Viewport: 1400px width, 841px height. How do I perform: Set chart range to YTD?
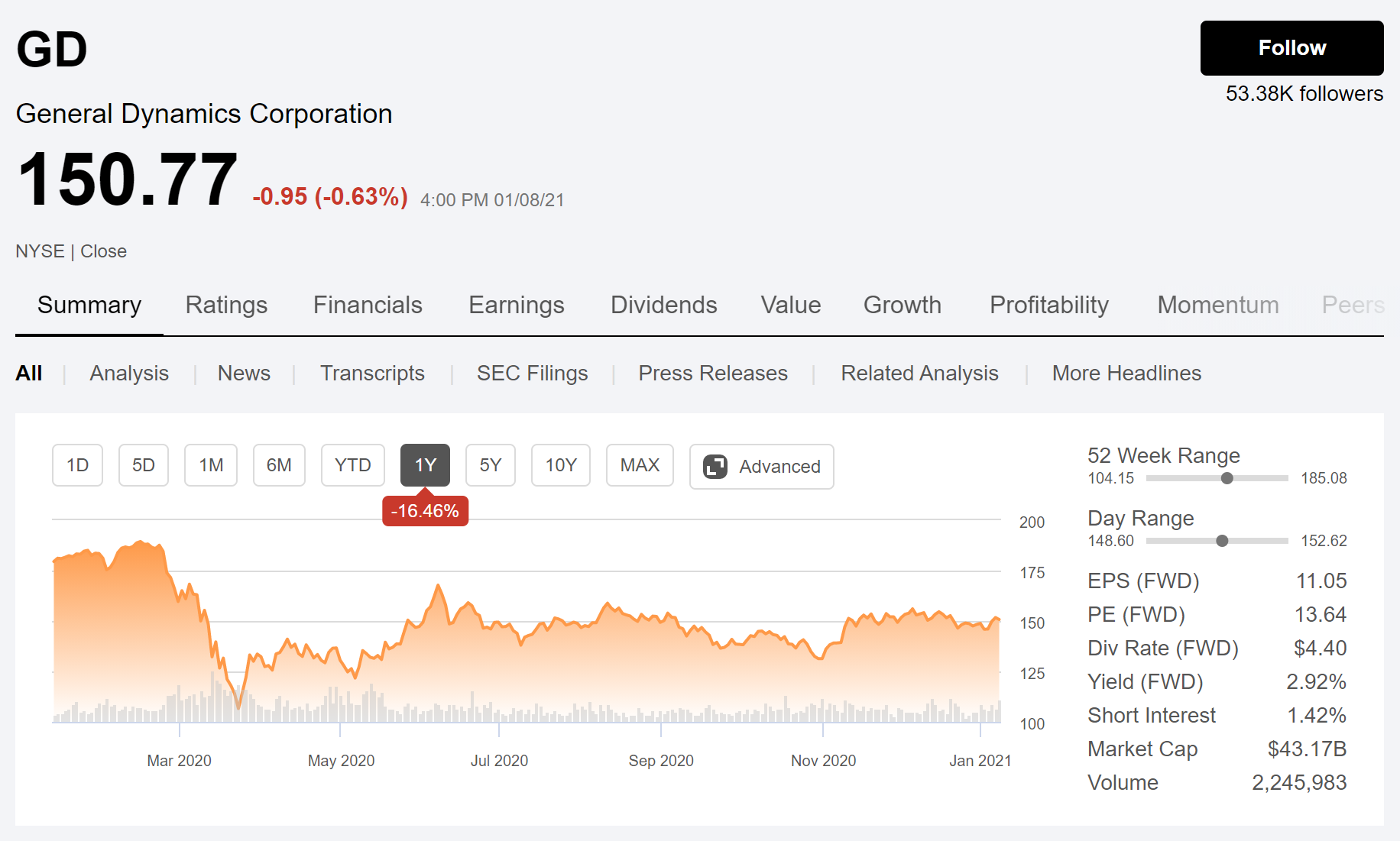point(353,465)
